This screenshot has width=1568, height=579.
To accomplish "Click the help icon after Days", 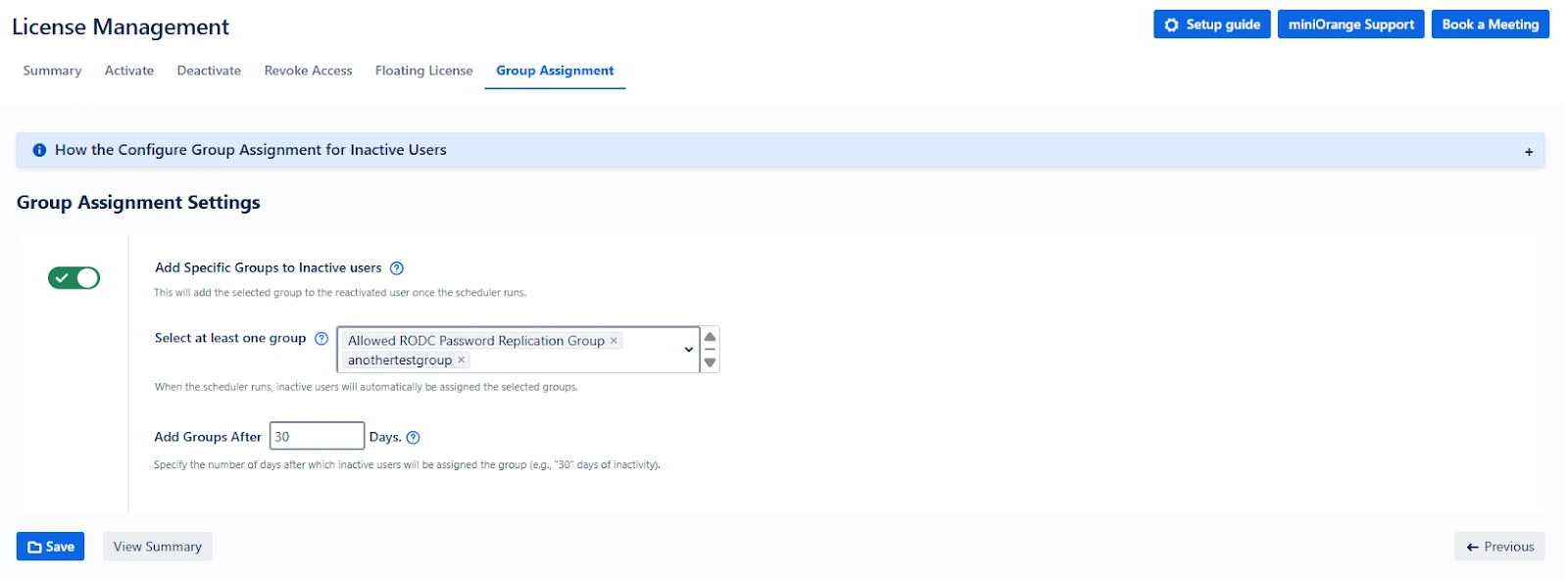I will pyautogui.click(x=414, y=438).
